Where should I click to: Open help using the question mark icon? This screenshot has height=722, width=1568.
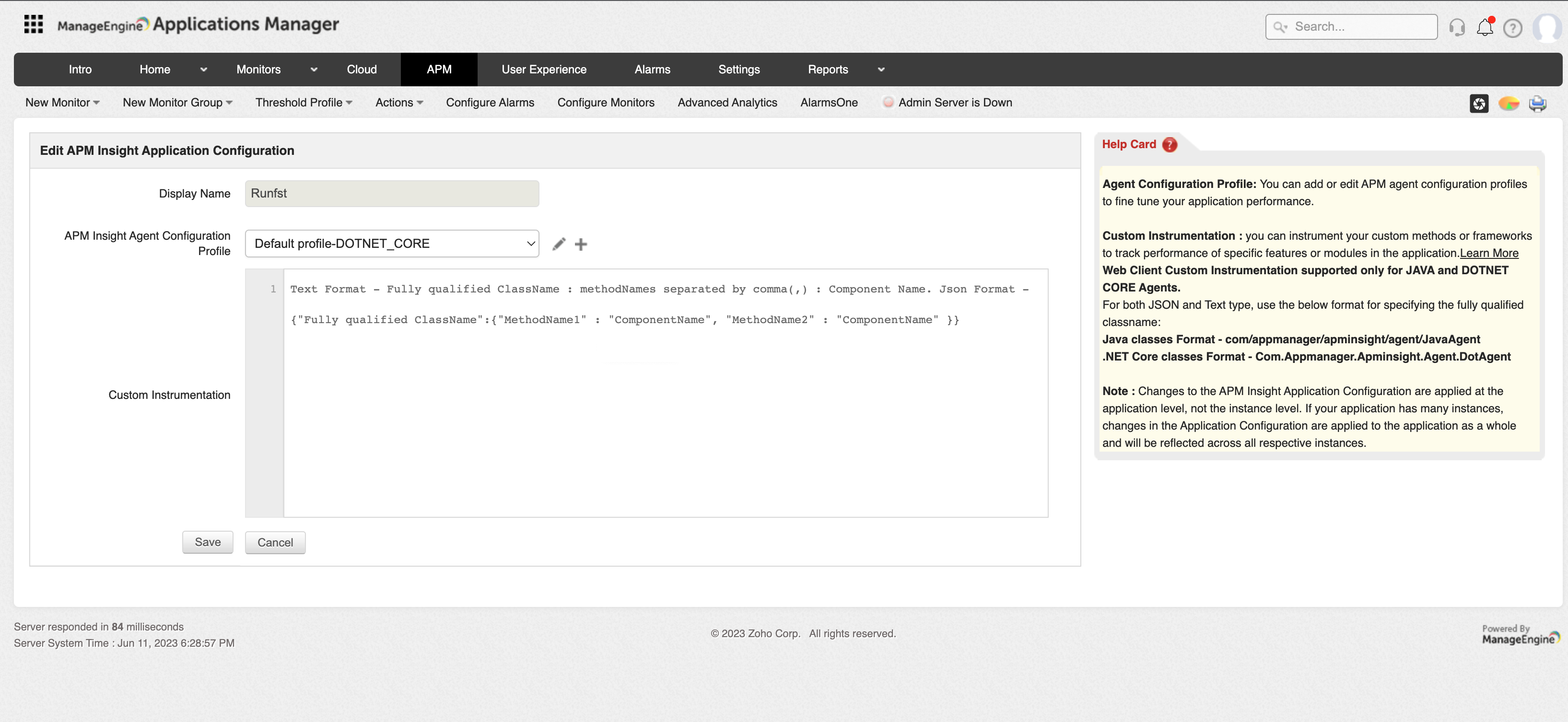tap(1513, 28)
